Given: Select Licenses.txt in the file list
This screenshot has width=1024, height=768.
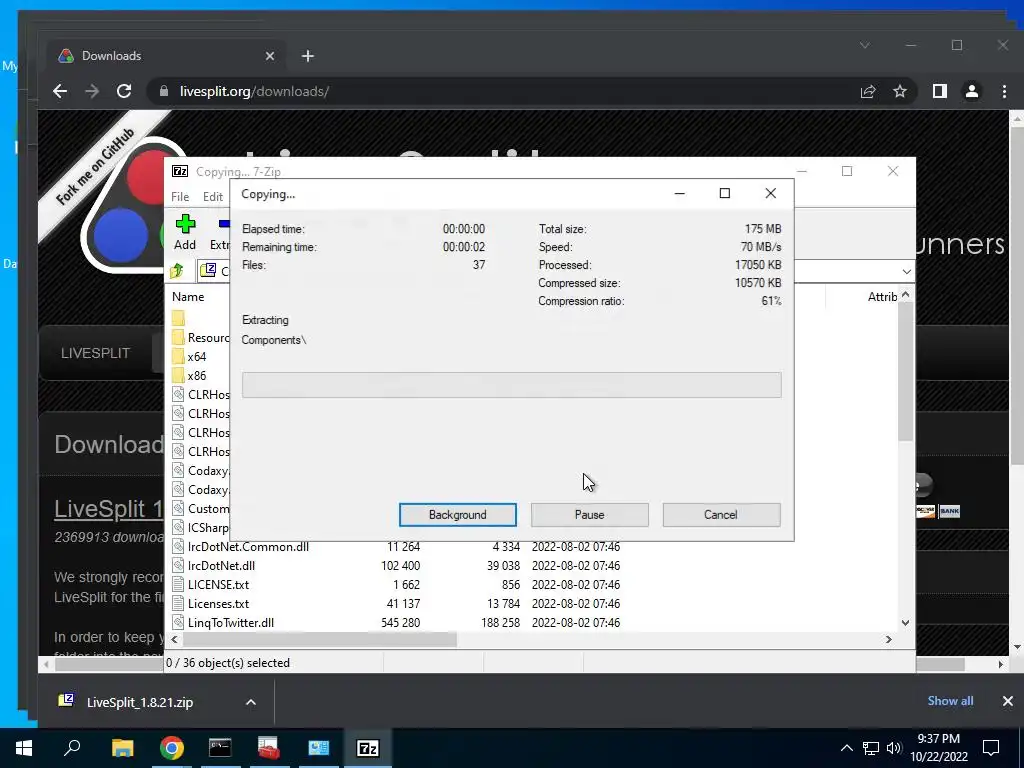Looking at the screenshot, I should click(x=218, y=603).
